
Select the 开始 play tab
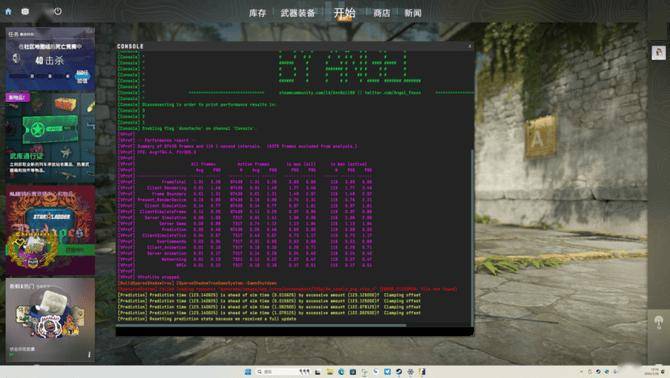click(x=344, y=12)
